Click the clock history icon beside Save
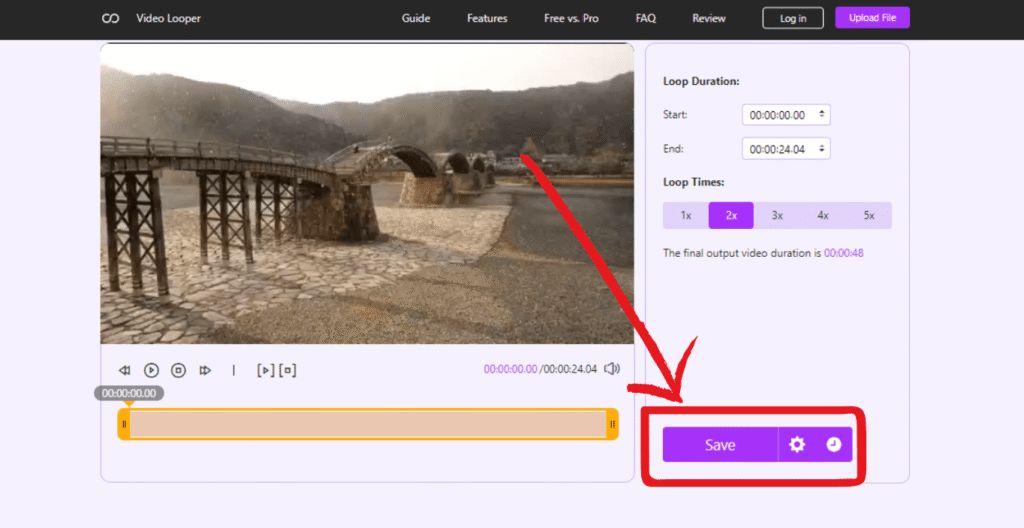1024x528 pixels. tap(834, 445)
